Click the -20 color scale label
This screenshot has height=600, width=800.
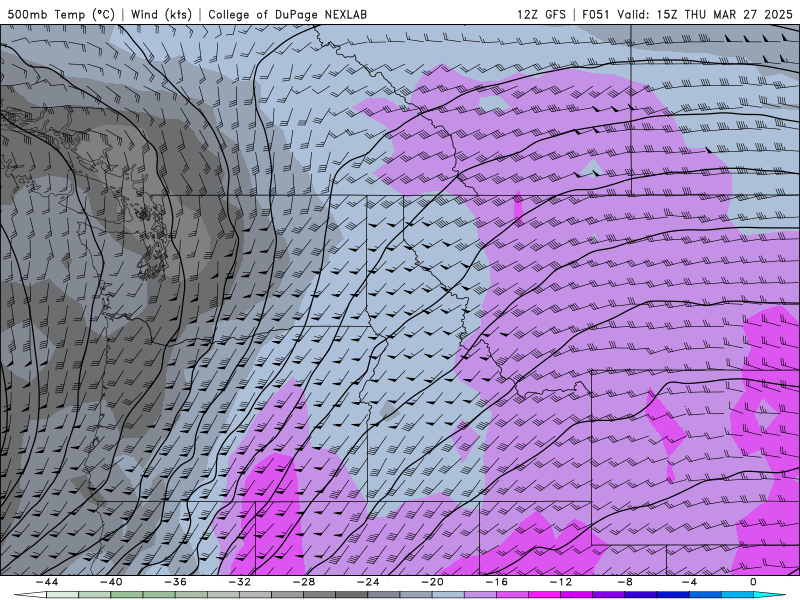tap(433, 582)
